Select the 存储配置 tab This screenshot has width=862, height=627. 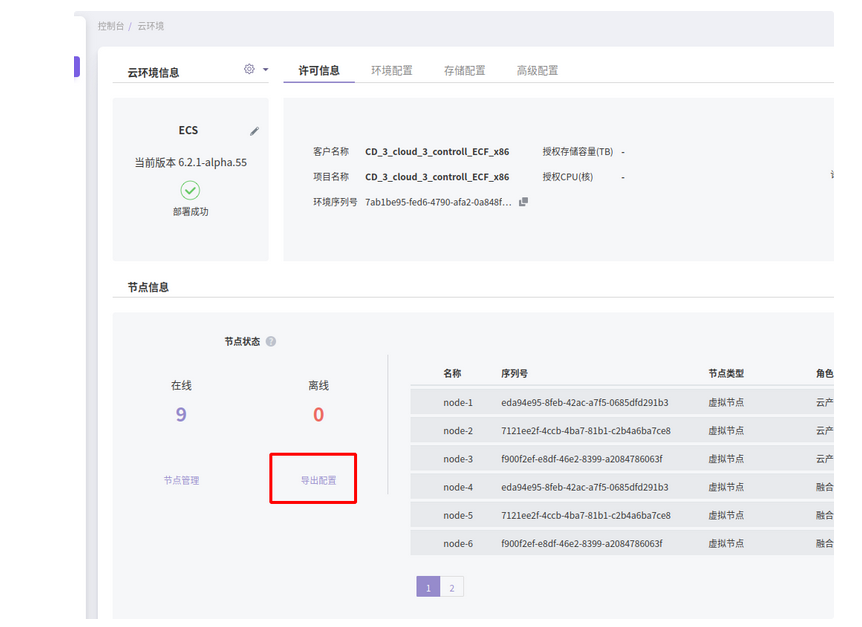click(464, 71)
